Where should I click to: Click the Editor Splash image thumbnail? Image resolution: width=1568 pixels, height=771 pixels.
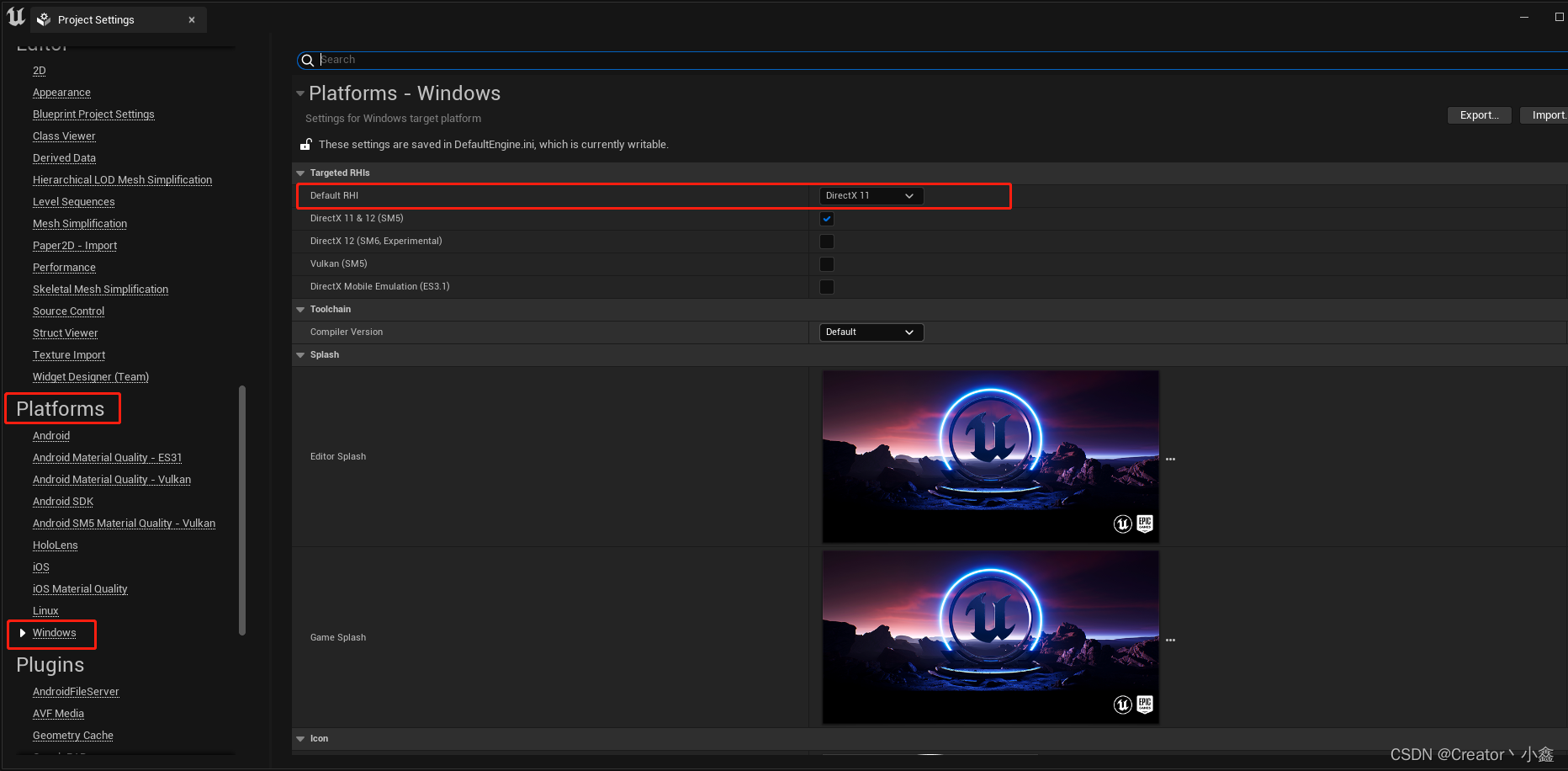(x=990, y=457)
